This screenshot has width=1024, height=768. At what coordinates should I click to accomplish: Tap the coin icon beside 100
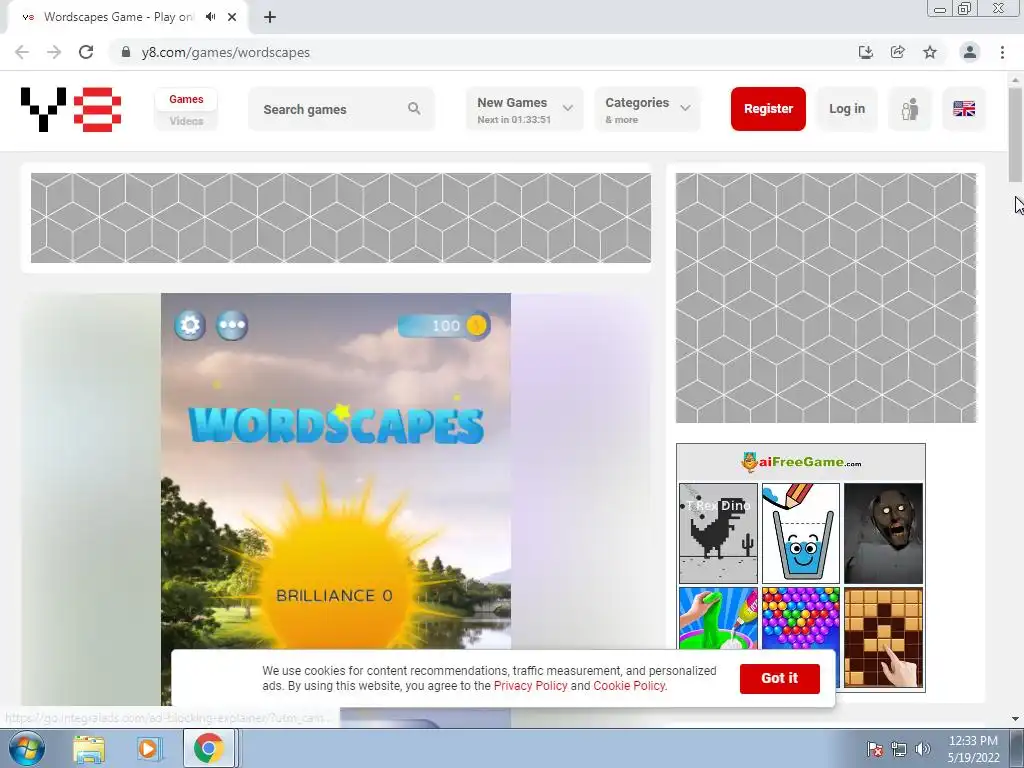[477, 325]
